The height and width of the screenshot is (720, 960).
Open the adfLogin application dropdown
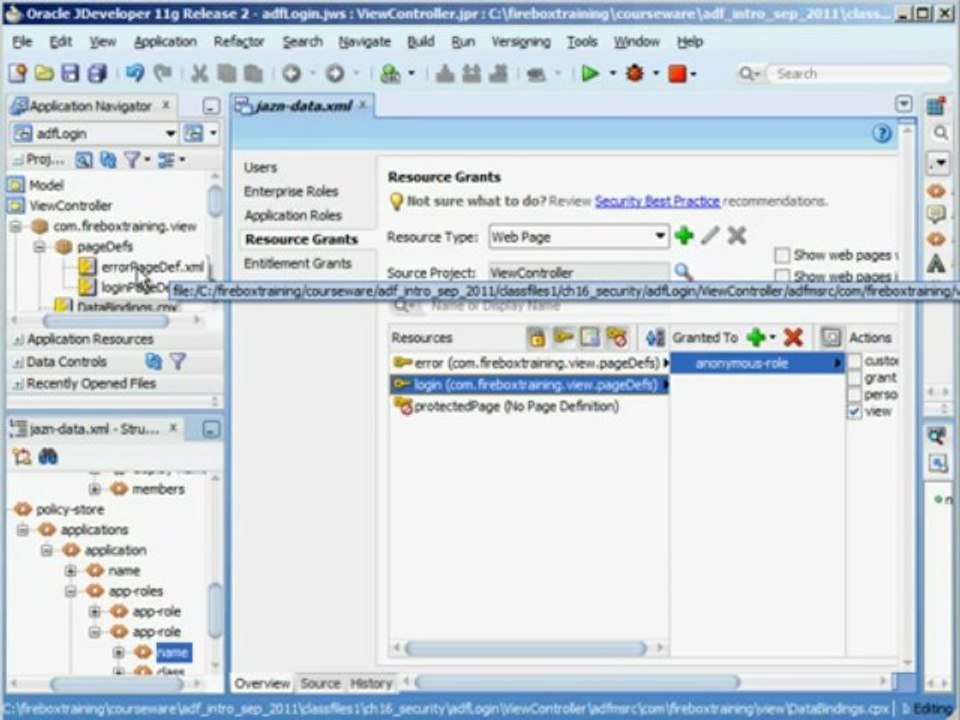pyautogui.click(x=170, y=133)
